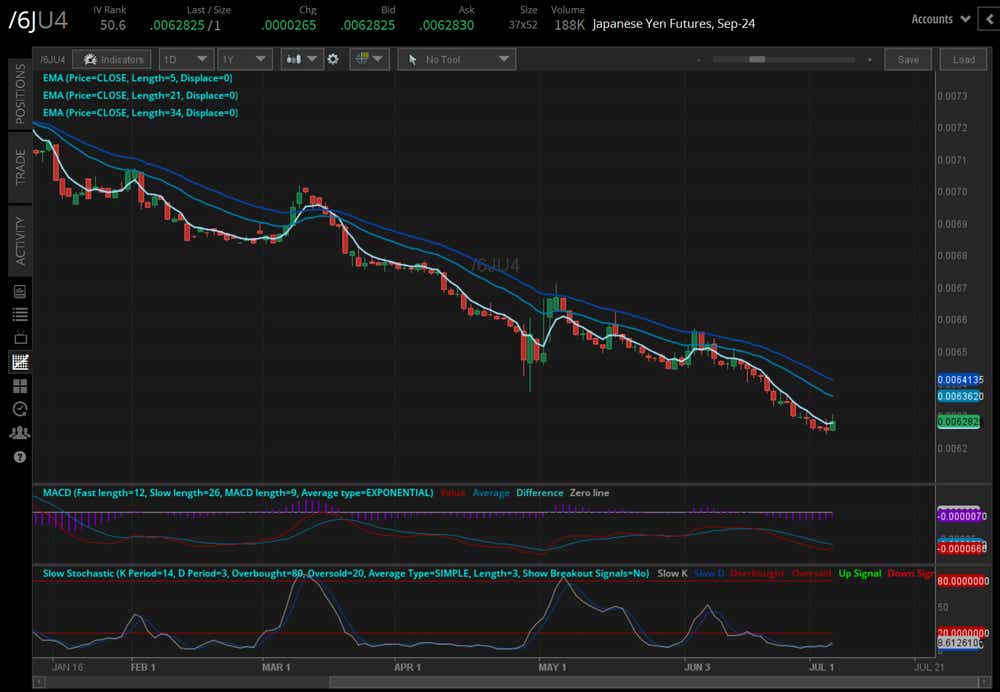Screen dimensions: 1000x692
Task: Expand the Accounts menu
Action: point(941,19)
